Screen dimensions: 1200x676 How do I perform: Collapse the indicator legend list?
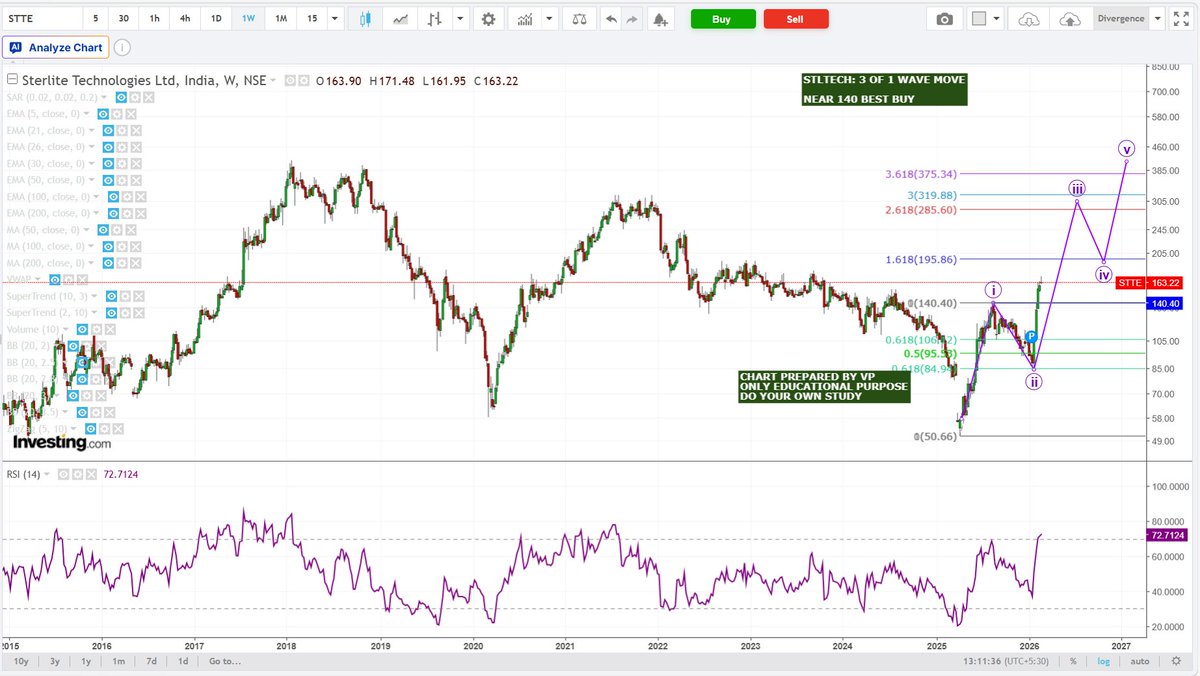click(12, 80)
